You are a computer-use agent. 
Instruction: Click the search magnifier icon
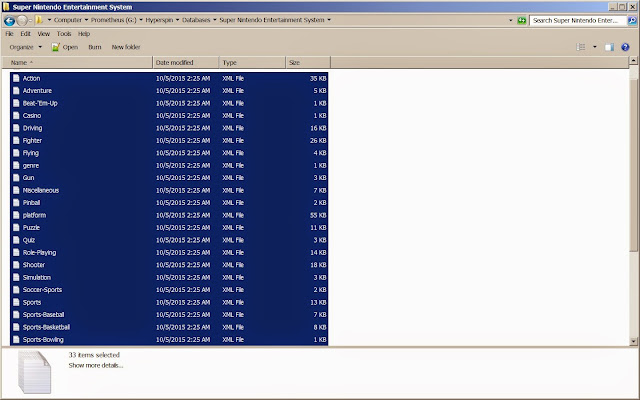click(632, 20)
